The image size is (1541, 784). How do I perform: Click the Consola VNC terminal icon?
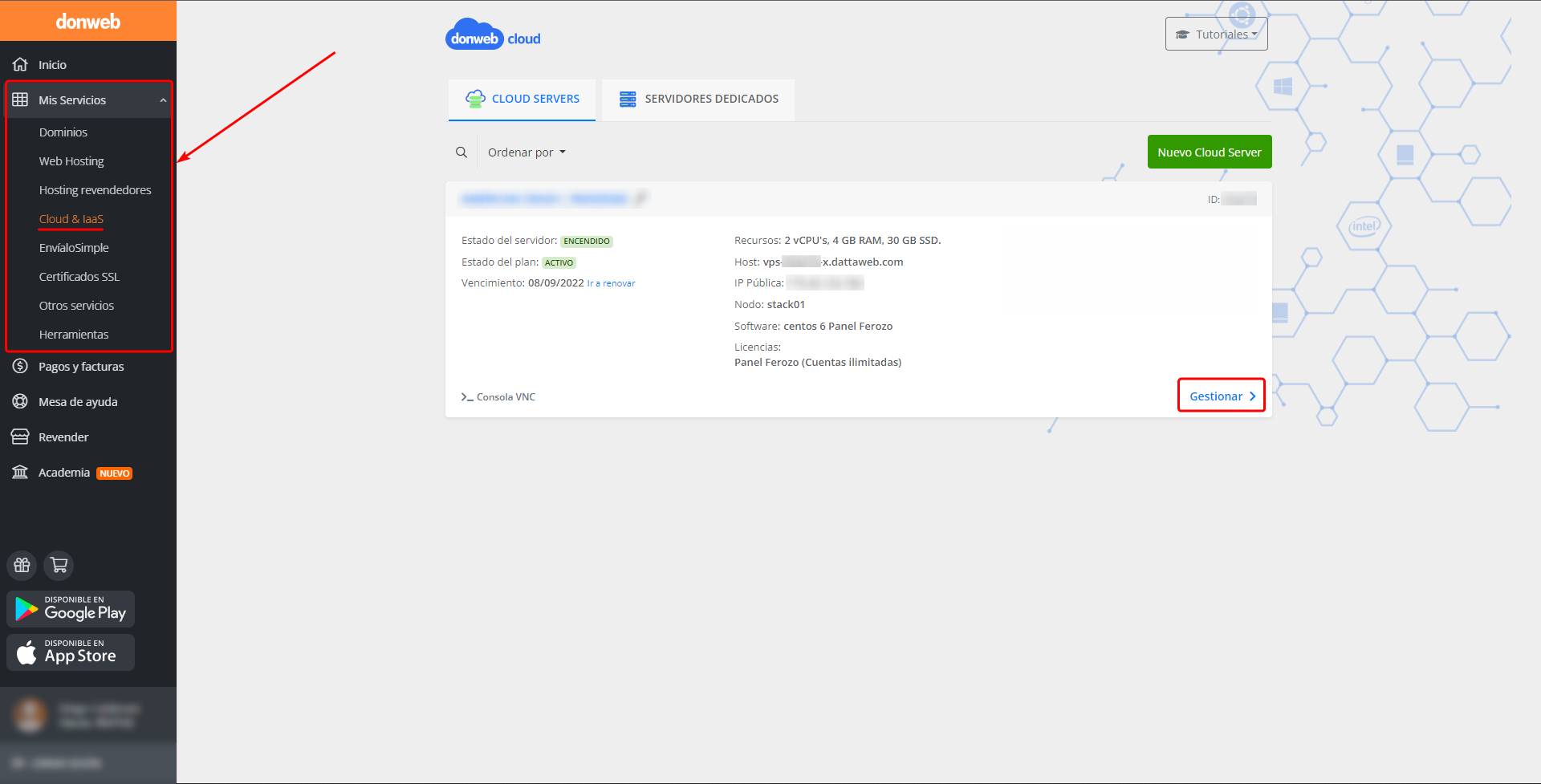[x=467, y=397]
